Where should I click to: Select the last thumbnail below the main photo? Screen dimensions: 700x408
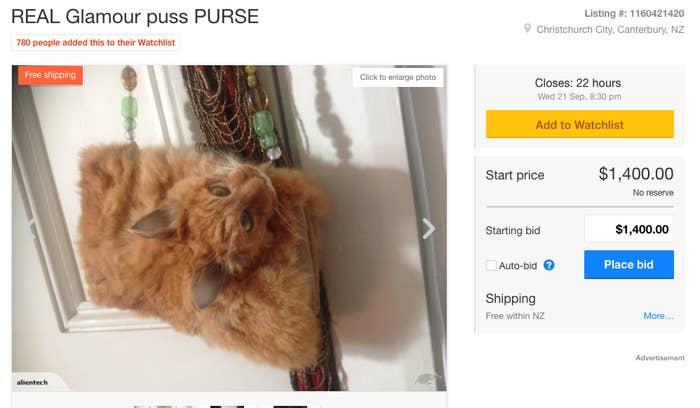pyautogui.click(x=290, y=407)
